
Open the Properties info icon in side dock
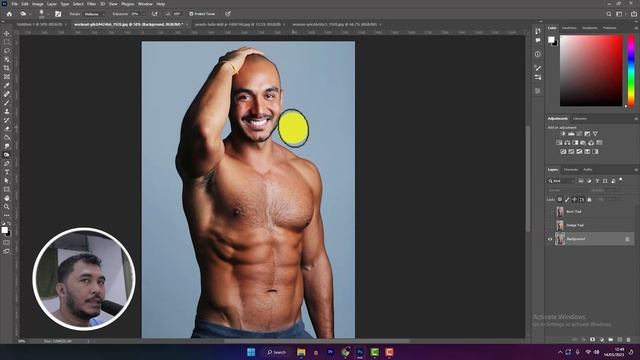pos(538,54)
